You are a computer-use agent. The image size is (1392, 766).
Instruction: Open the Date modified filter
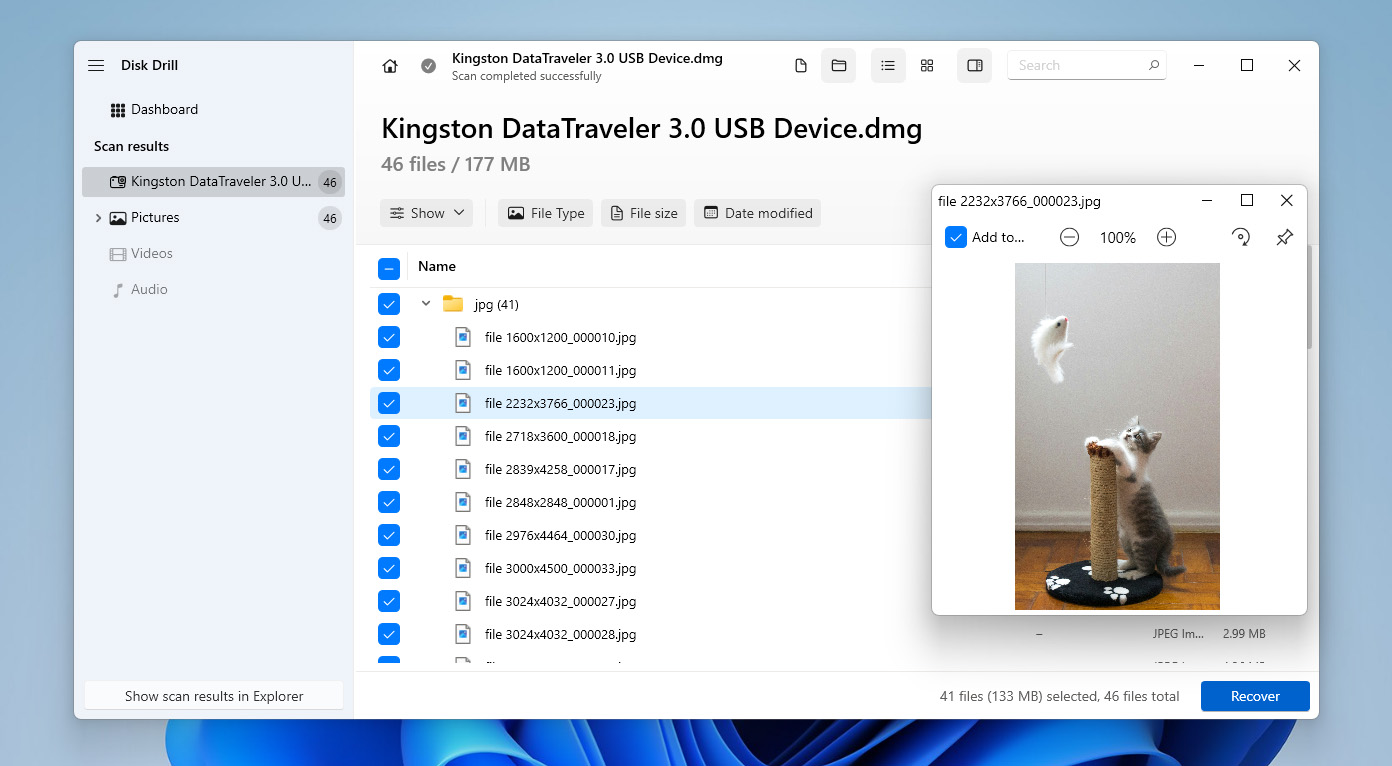coord(757,213)
